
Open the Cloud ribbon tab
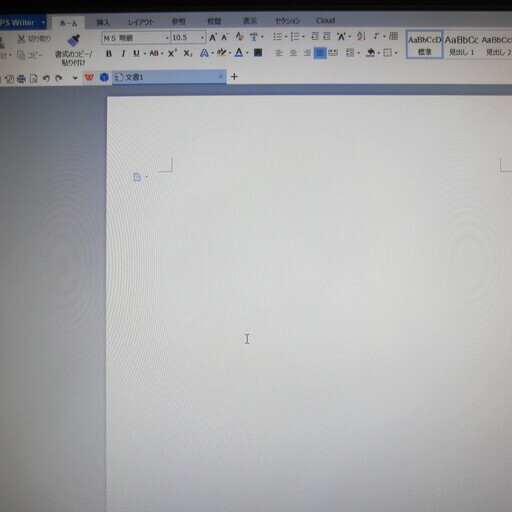coord(325,21)
